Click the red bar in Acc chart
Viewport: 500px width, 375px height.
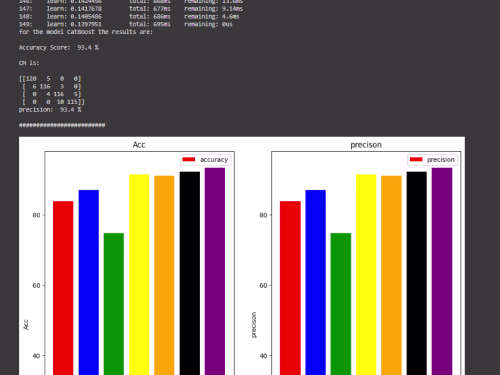(x=63, y=288)
